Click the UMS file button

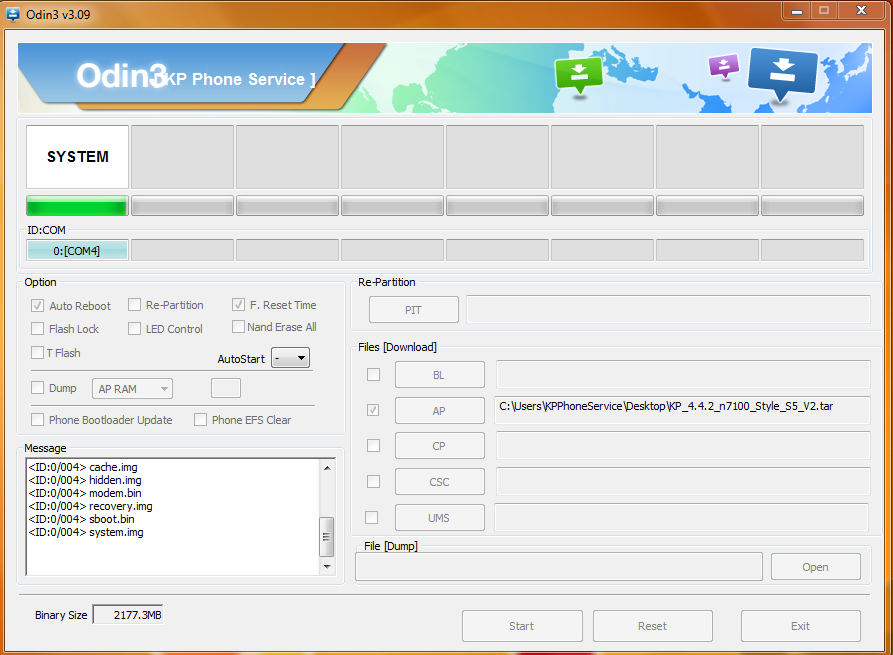pos(440,518)
